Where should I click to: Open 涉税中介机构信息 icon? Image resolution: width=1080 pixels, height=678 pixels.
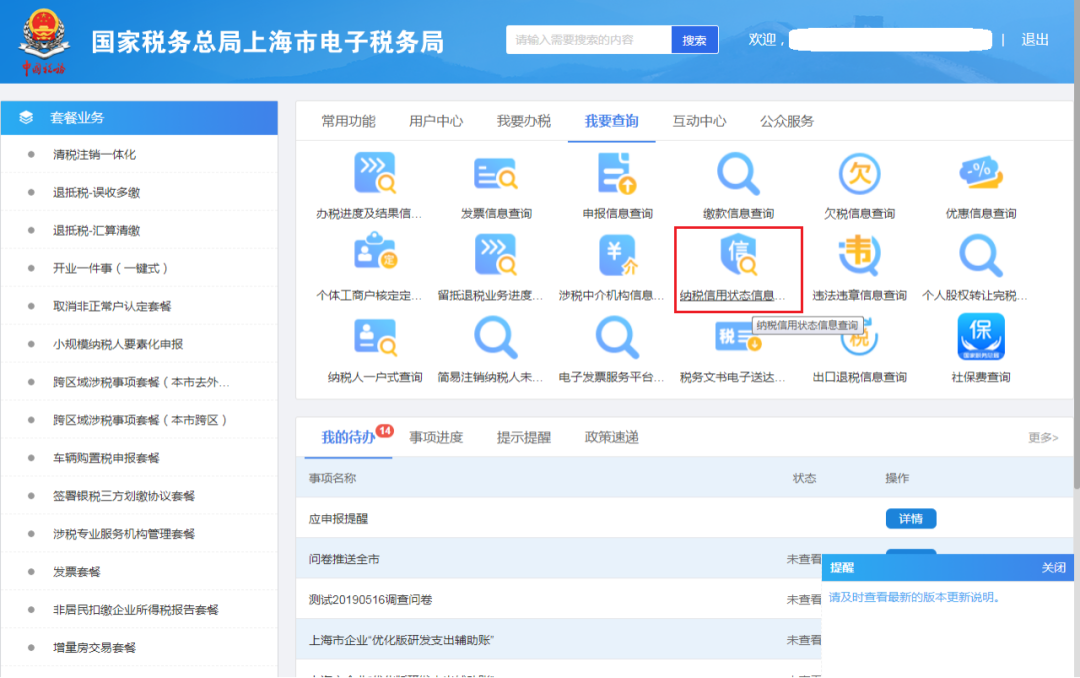(x=616, y=254)
